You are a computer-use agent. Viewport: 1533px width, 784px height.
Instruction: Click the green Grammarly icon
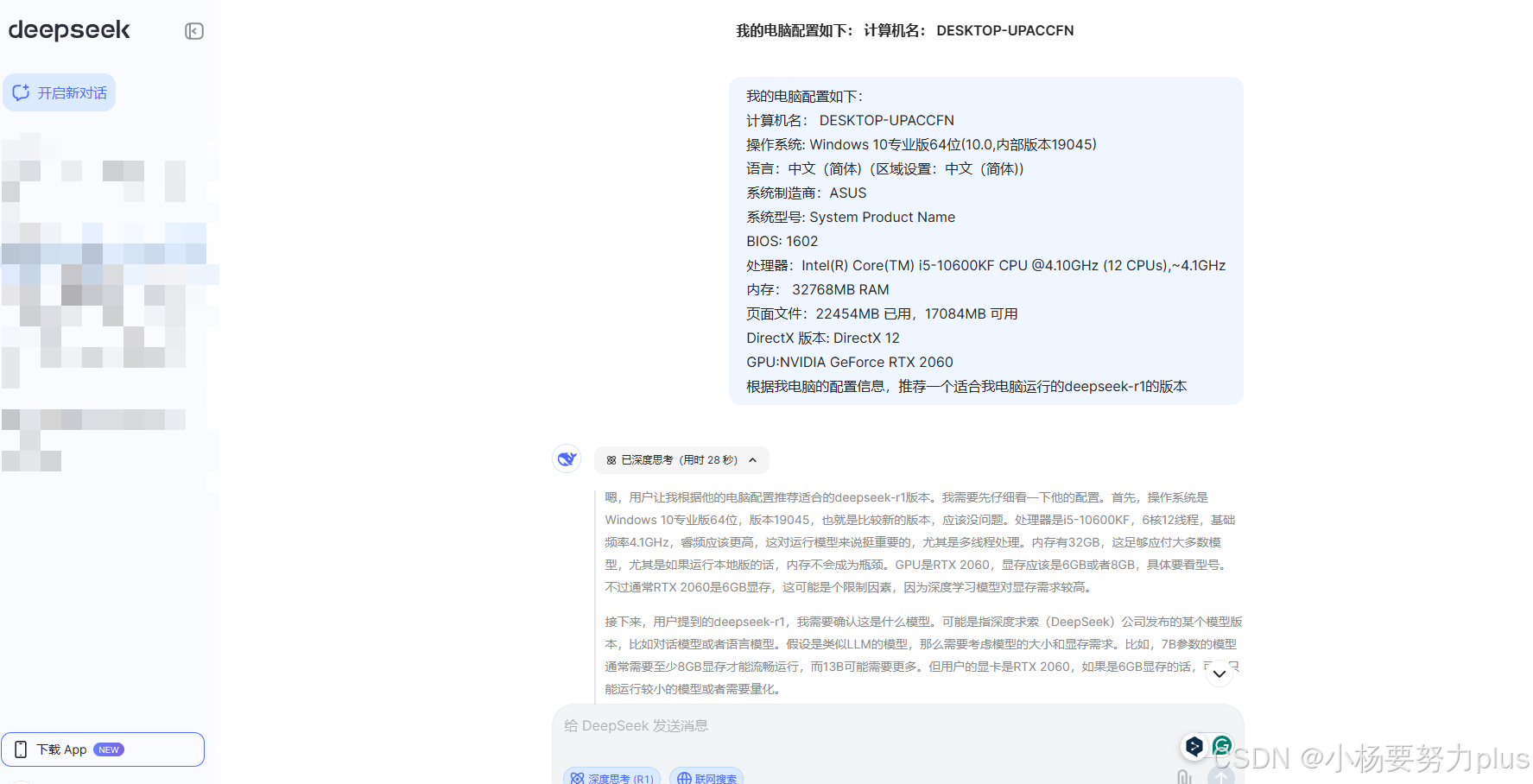point(1222,745)
